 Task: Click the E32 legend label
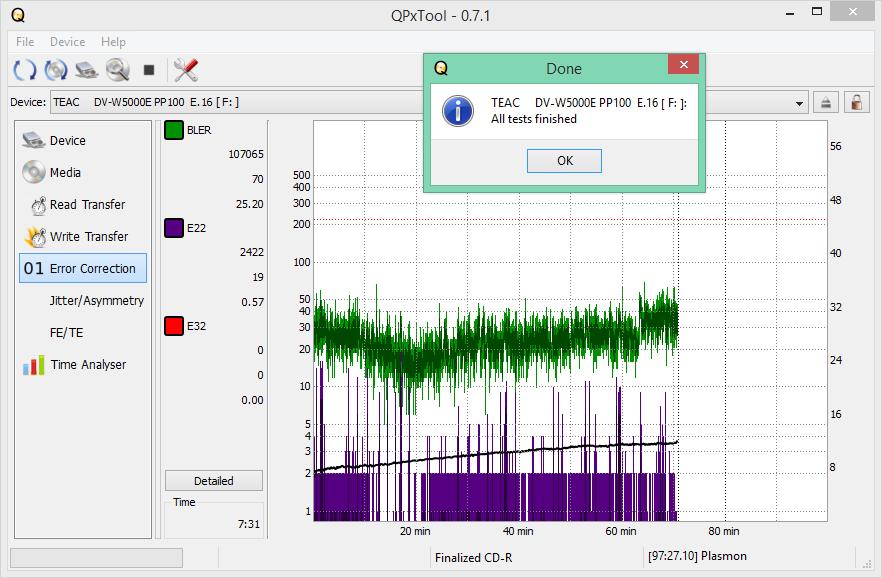click(196, 326)
